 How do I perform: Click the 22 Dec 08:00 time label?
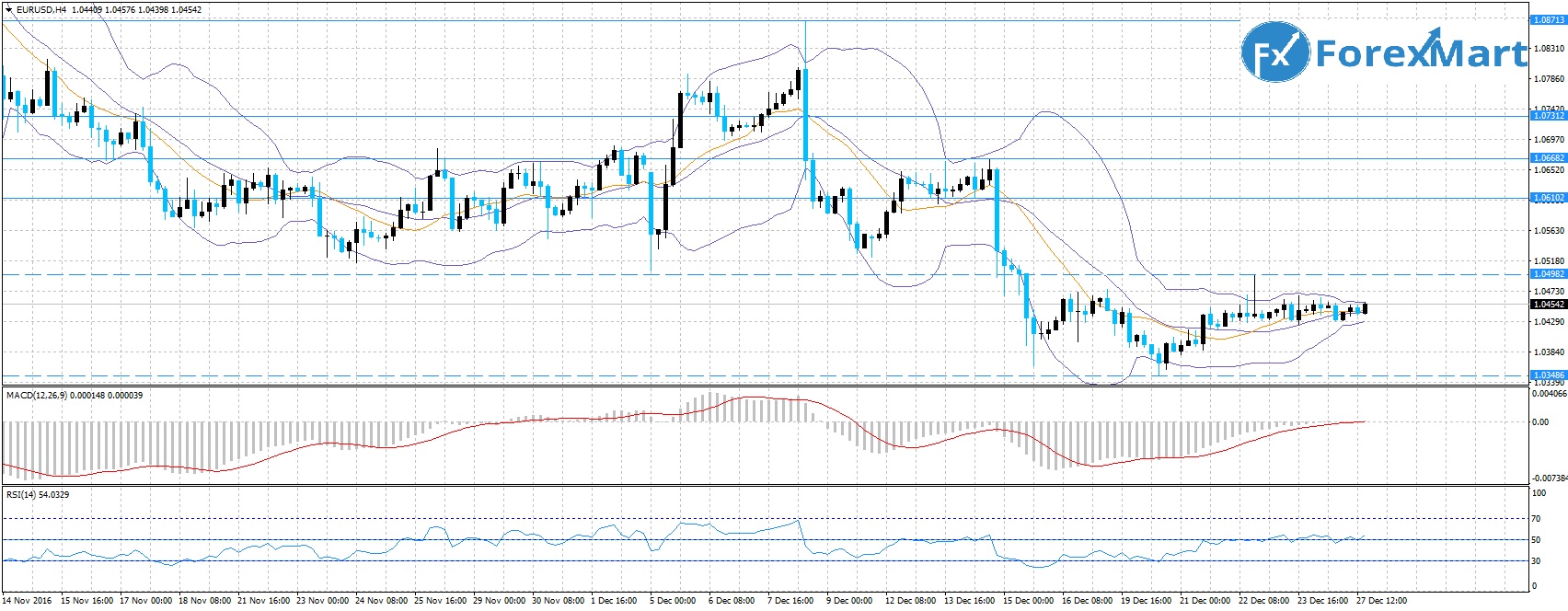pos(1264,601)
